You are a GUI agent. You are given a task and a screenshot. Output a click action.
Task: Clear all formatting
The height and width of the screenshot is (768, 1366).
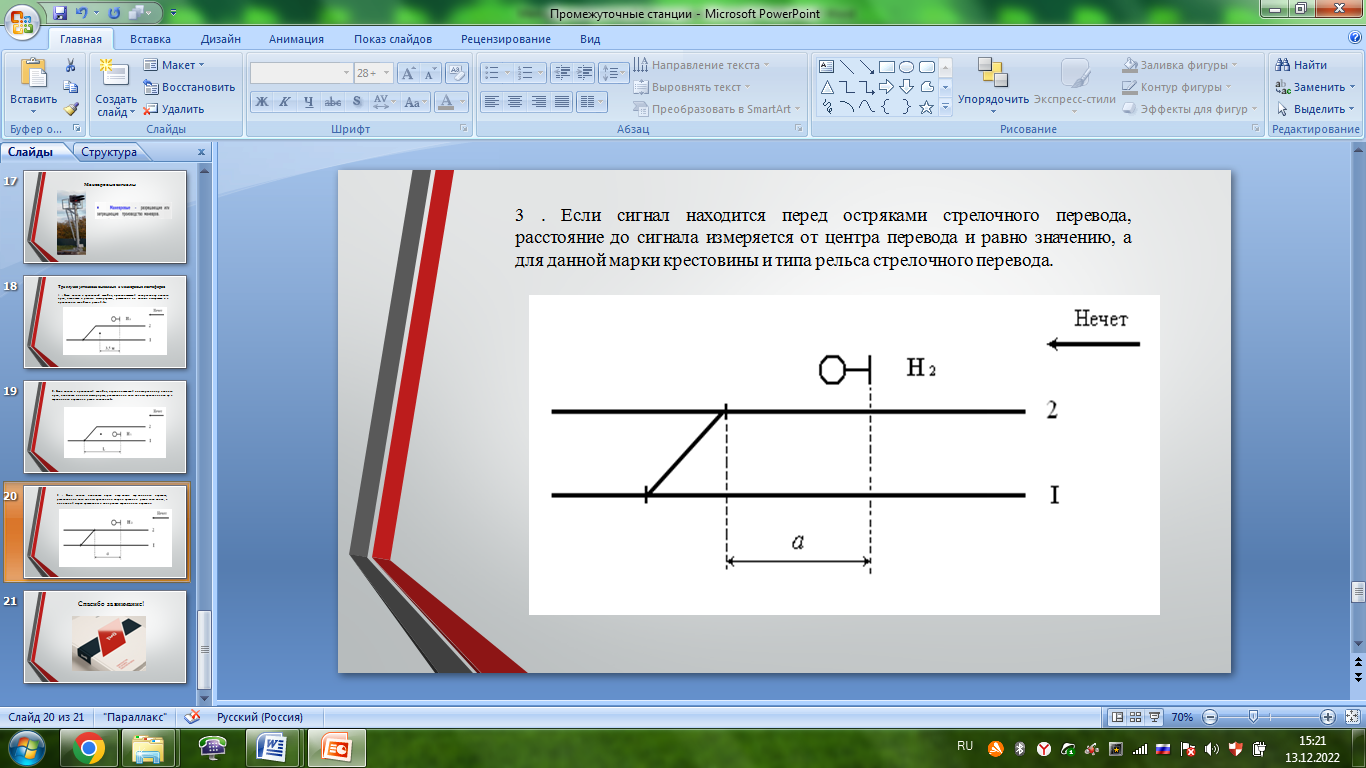[457, 73]
